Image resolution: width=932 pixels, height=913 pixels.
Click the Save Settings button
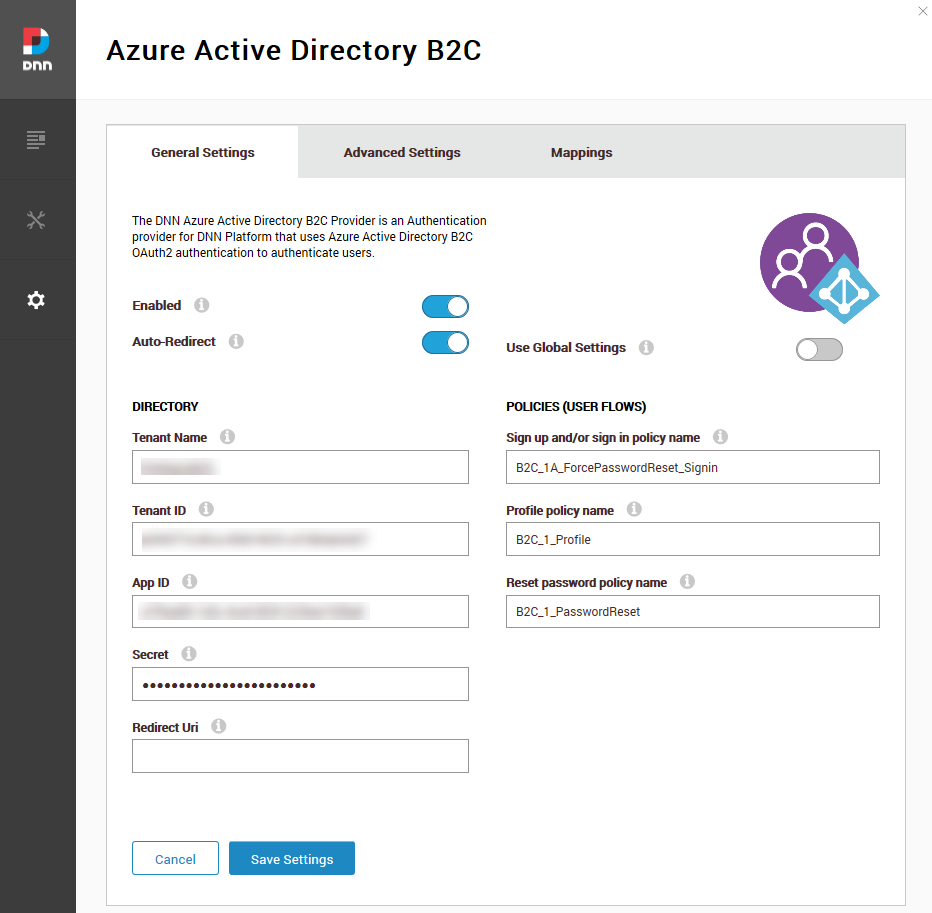pos(292,858)
